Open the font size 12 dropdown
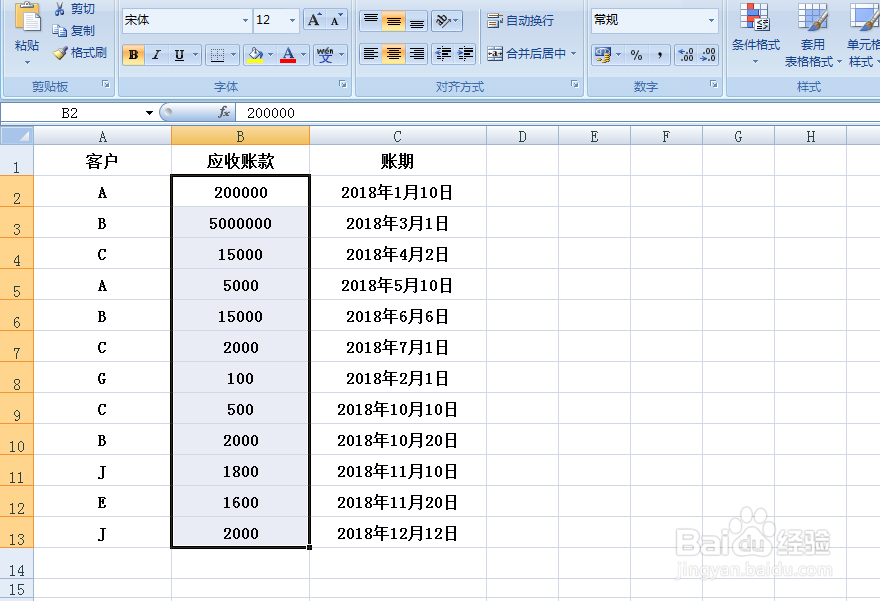 tap(292, 20)
